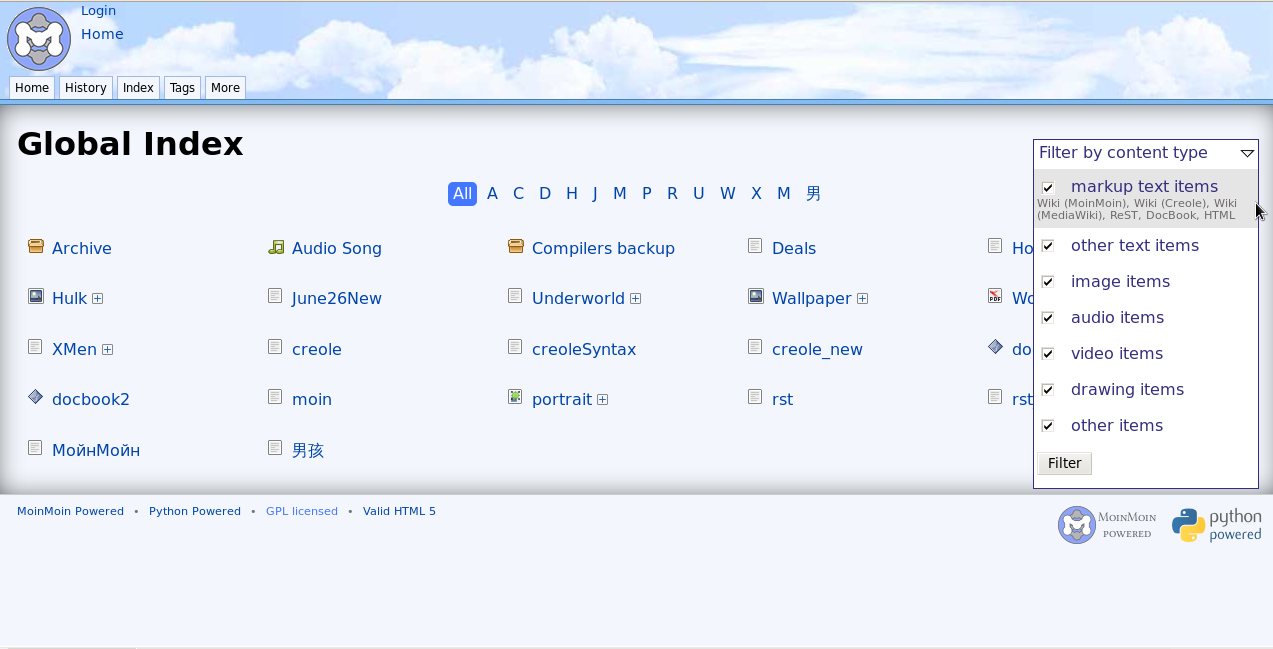This screenshot has height=649, width=1273.
Task: Click the drawing icon beside portrait
Action: [x=516, y=397]
